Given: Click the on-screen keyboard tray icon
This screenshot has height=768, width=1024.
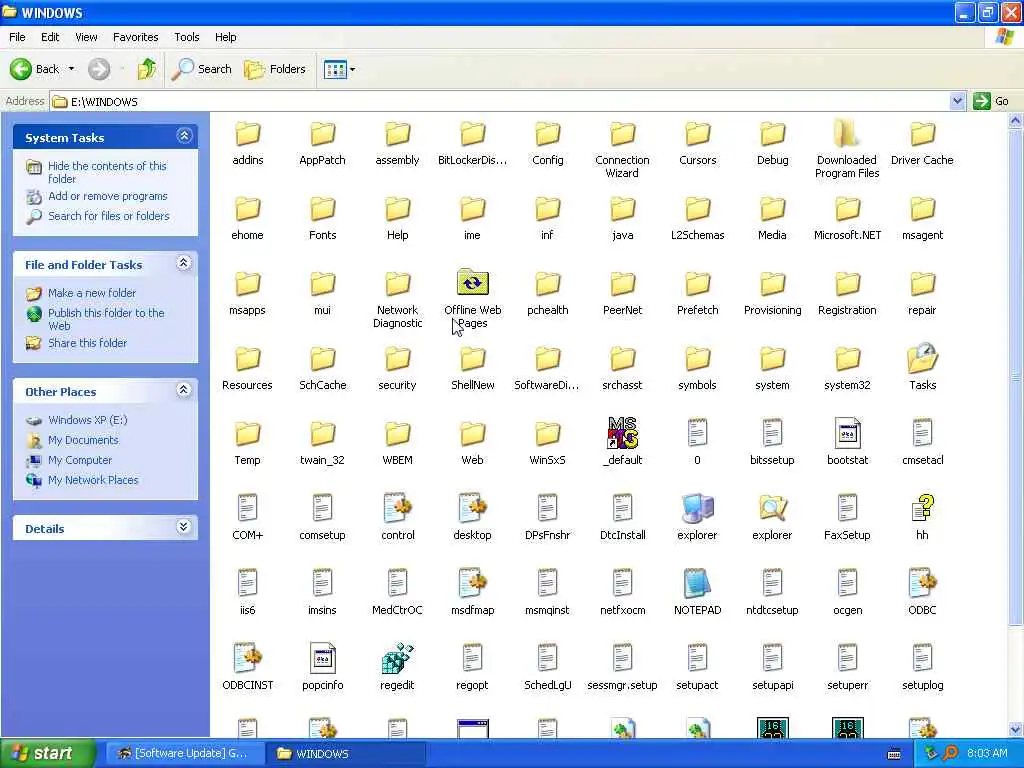Looking at the screenshot, I should point(894,754).
